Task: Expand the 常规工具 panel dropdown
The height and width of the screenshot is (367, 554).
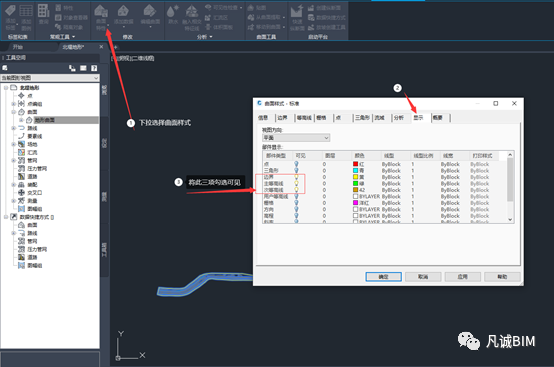Action: [73, 37]
